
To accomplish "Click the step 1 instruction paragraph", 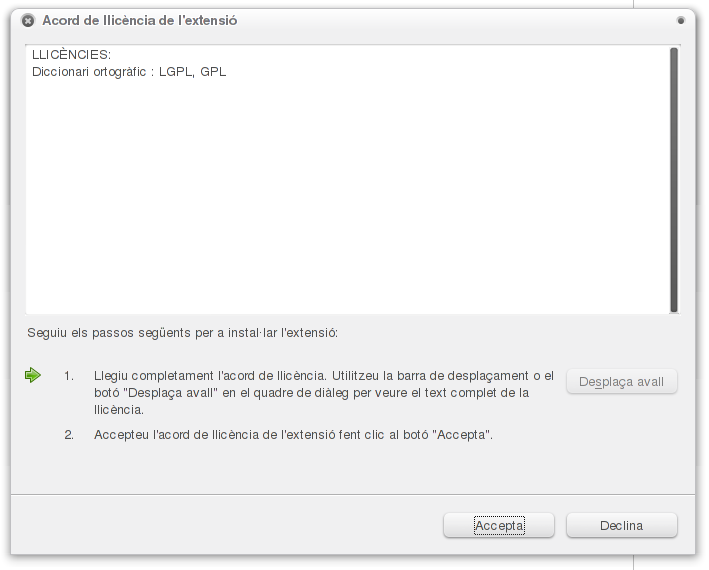I will 324,392.
